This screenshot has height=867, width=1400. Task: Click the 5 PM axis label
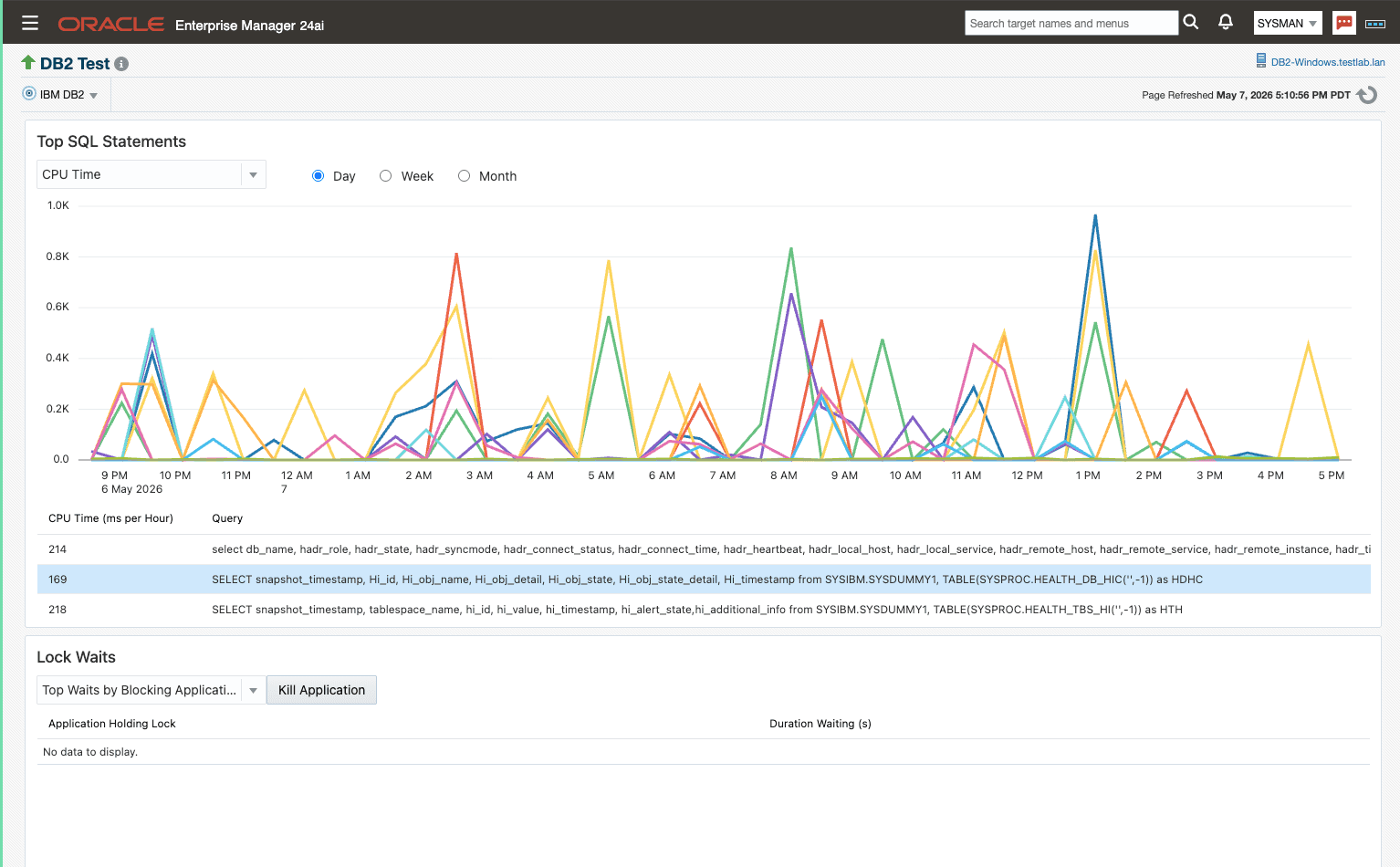tap(1331, 475)
